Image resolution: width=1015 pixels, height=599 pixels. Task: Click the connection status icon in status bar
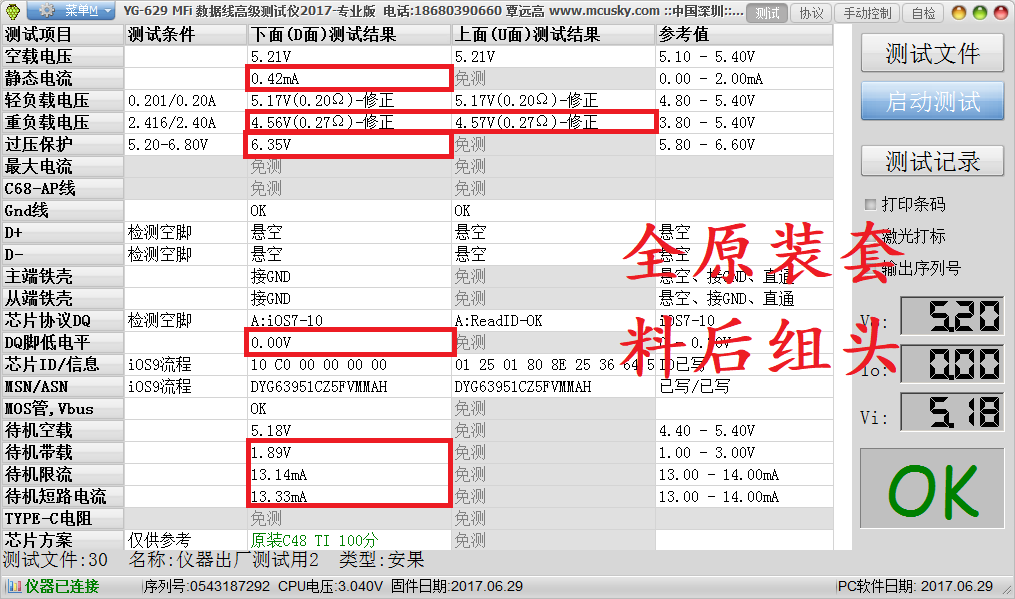[13, 586]
